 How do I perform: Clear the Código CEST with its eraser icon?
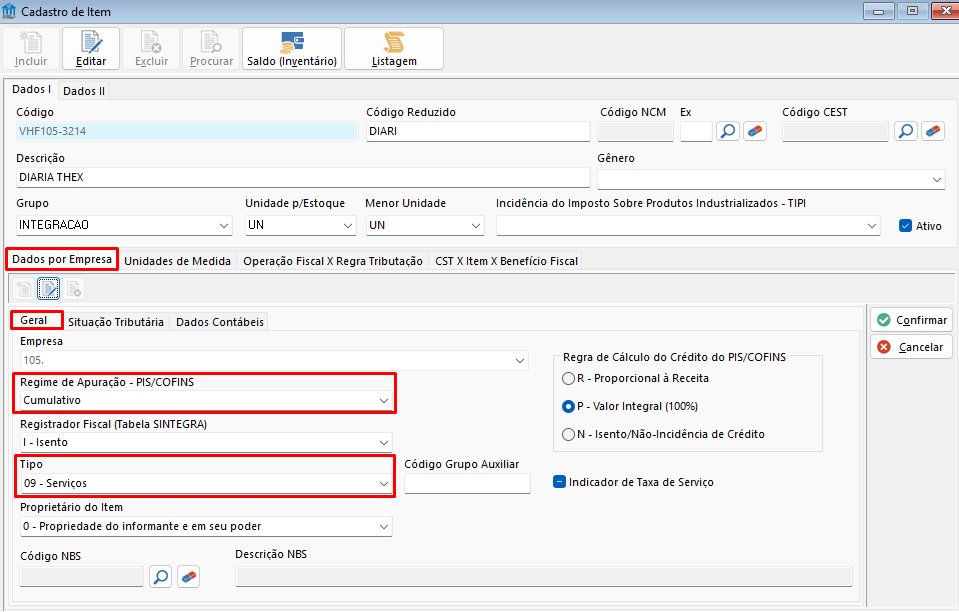932,131
